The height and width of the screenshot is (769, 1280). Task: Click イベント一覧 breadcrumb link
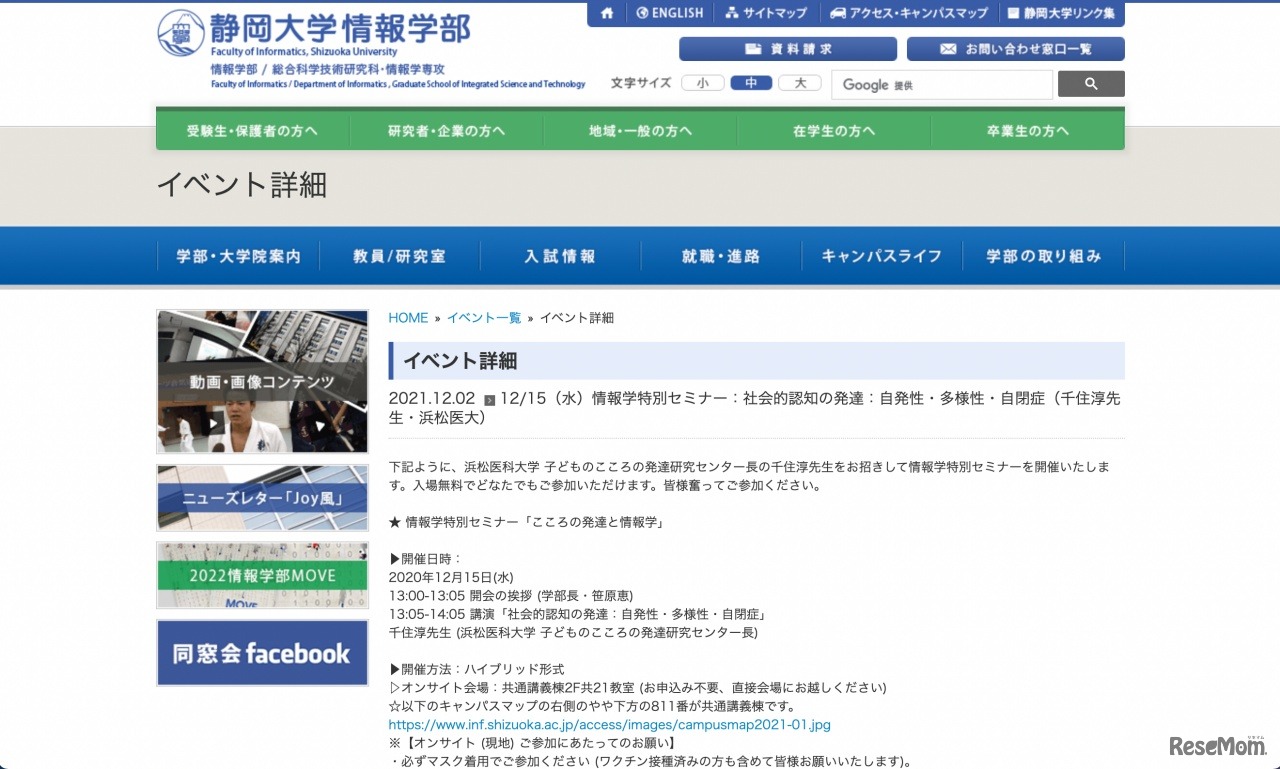click(x=484, y=318)
